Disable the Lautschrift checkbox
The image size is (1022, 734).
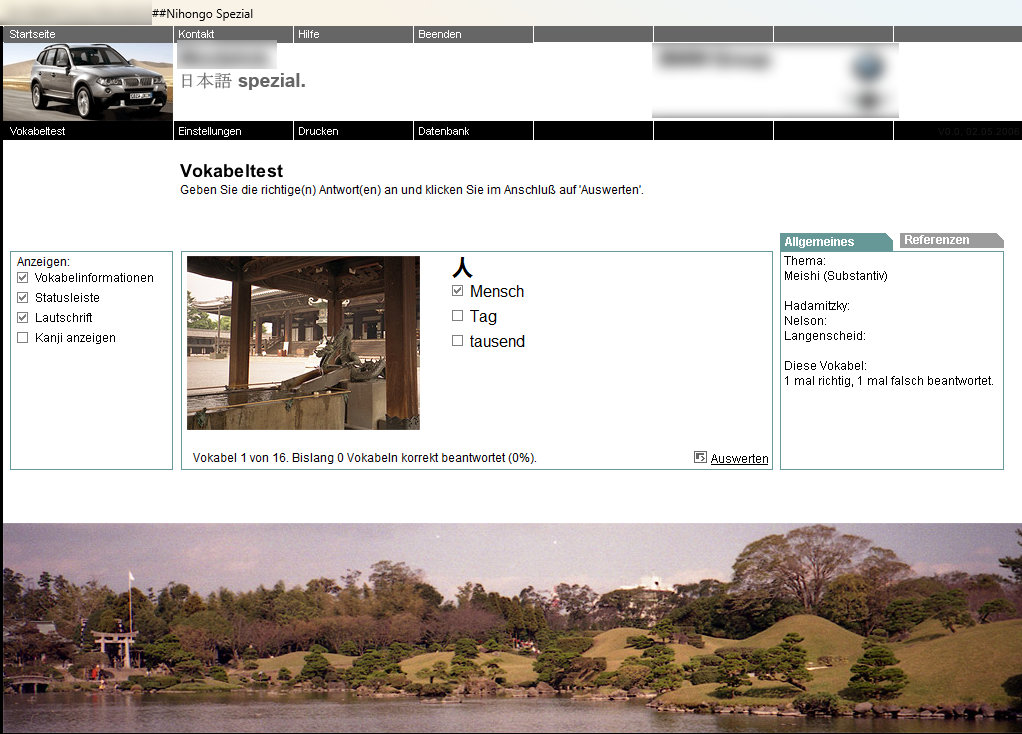tap(23, 318)
